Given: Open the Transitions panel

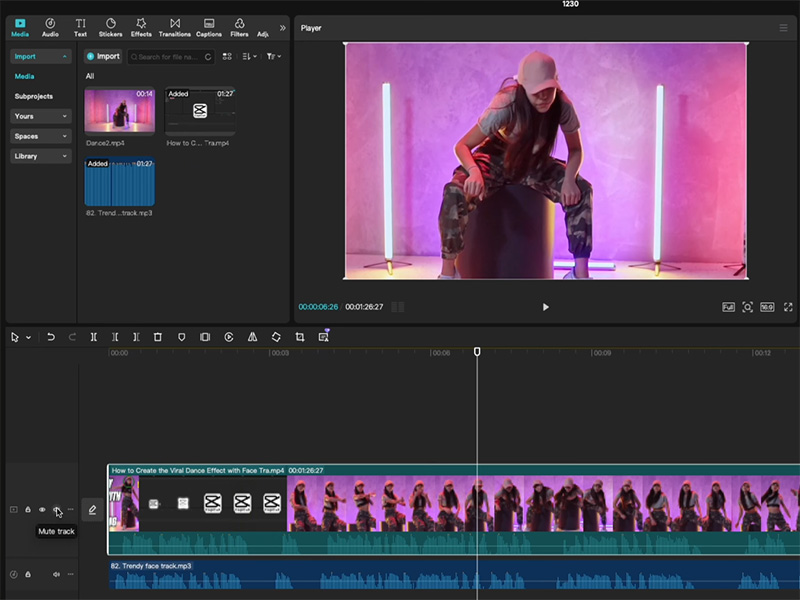Looking at the screenshot, I should click(173, 27).
